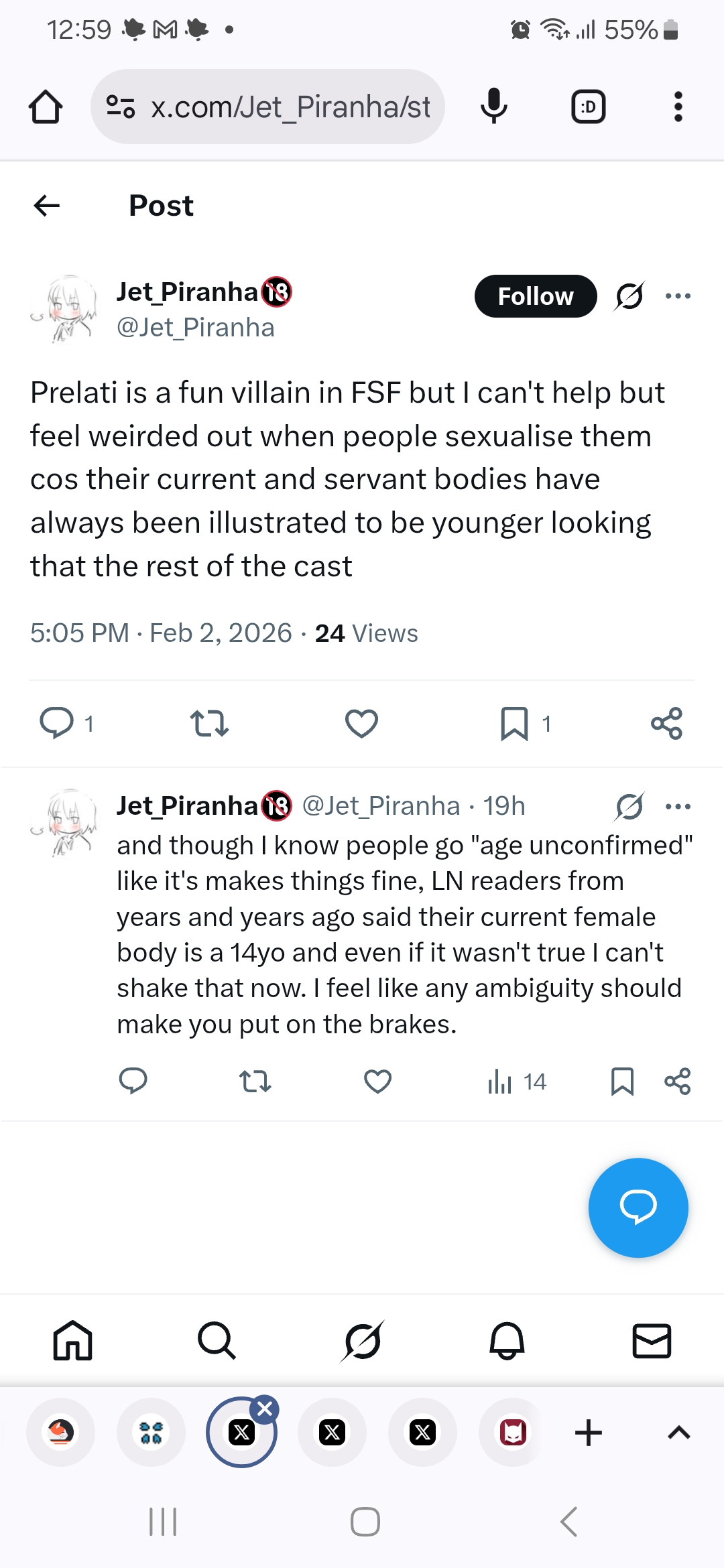Tap the browser address bar URL
This screenshot has height=1568, width=724.
(290, 107)
